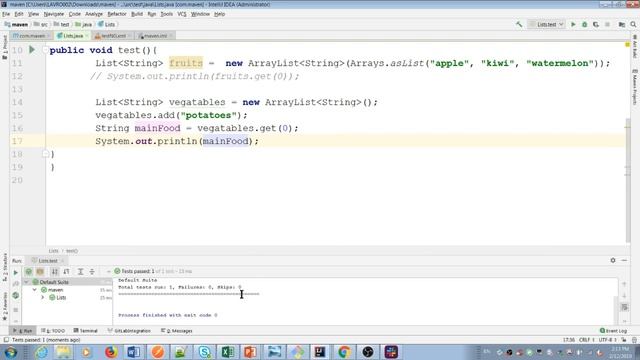Open Google Chrome from the taskbar
This screenshot has height=360, width=640.
point(344,352)
